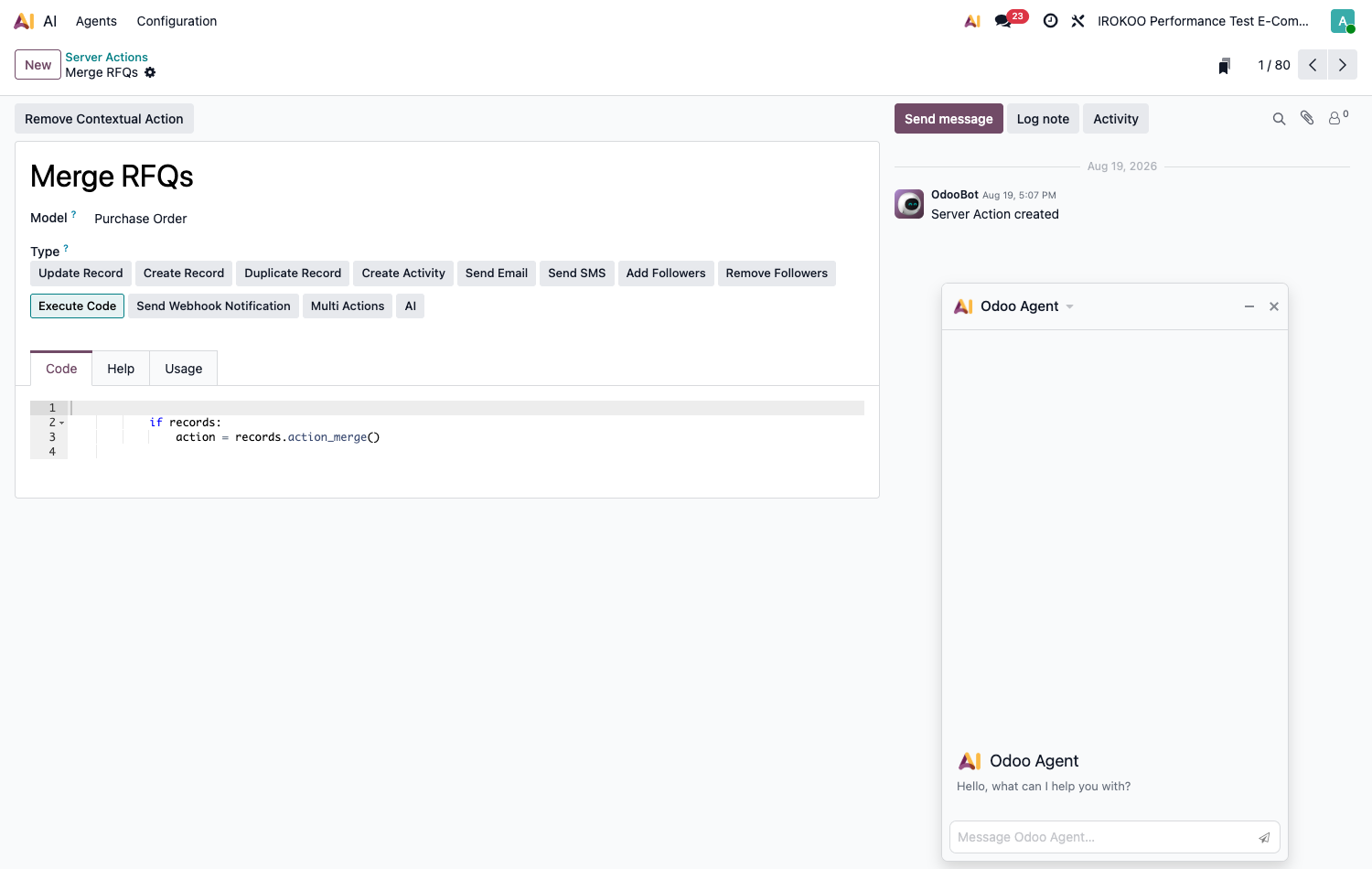Open the AI assistant icon in top bar
Viewport: 1372px width, 869px height.
(x=972, y=21)
